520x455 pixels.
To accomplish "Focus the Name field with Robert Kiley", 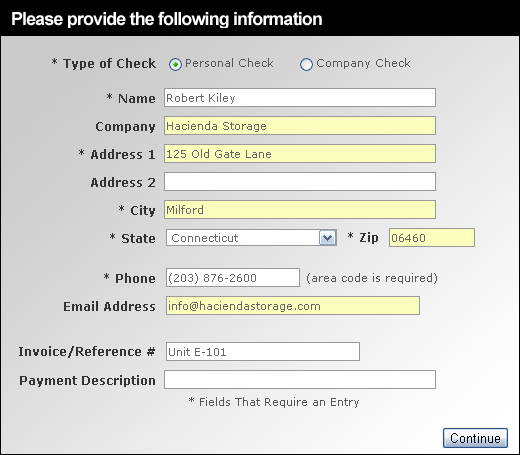I will tap(300, 98).
